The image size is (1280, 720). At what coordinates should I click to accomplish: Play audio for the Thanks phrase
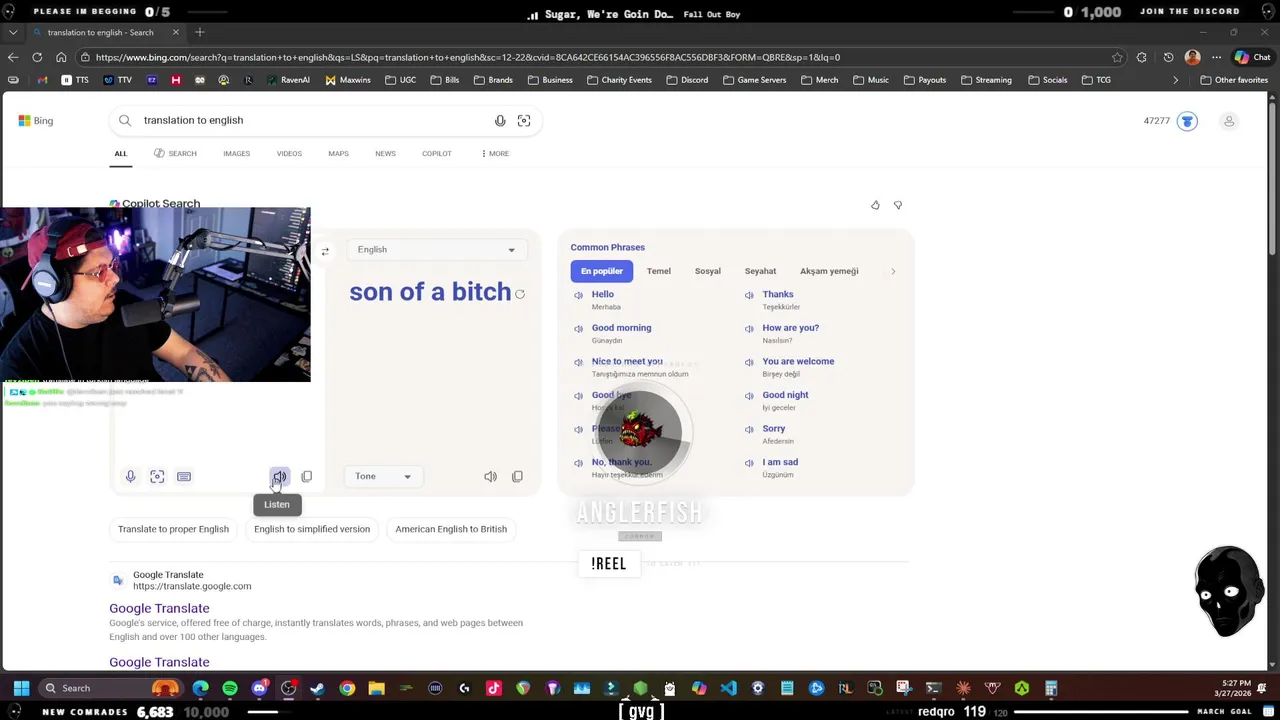pos(749,295)
